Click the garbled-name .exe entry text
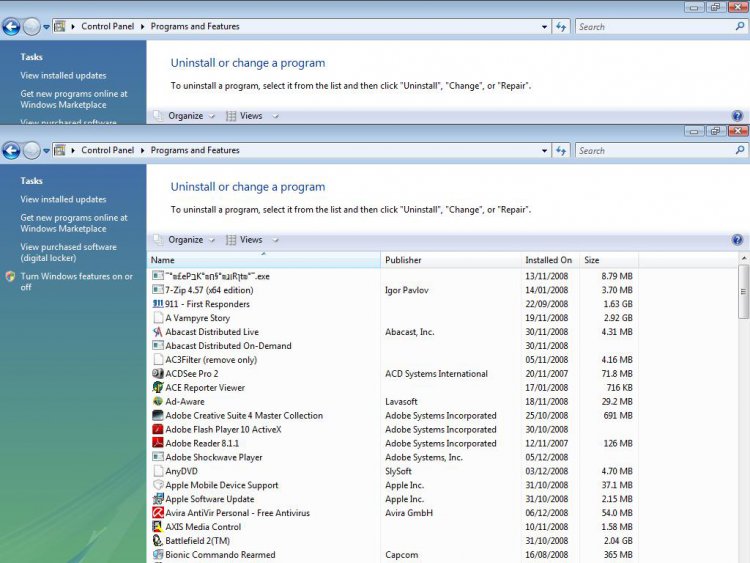The image size is (750, 563). pyautogui.click(x=217, y=276)
